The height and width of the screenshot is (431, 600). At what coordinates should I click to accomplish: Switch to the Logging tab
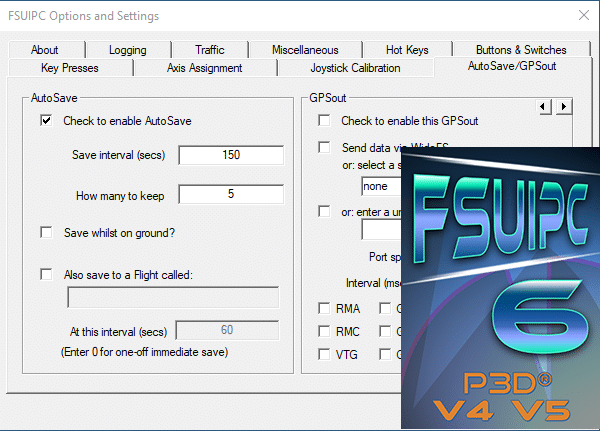pos(127,50)
